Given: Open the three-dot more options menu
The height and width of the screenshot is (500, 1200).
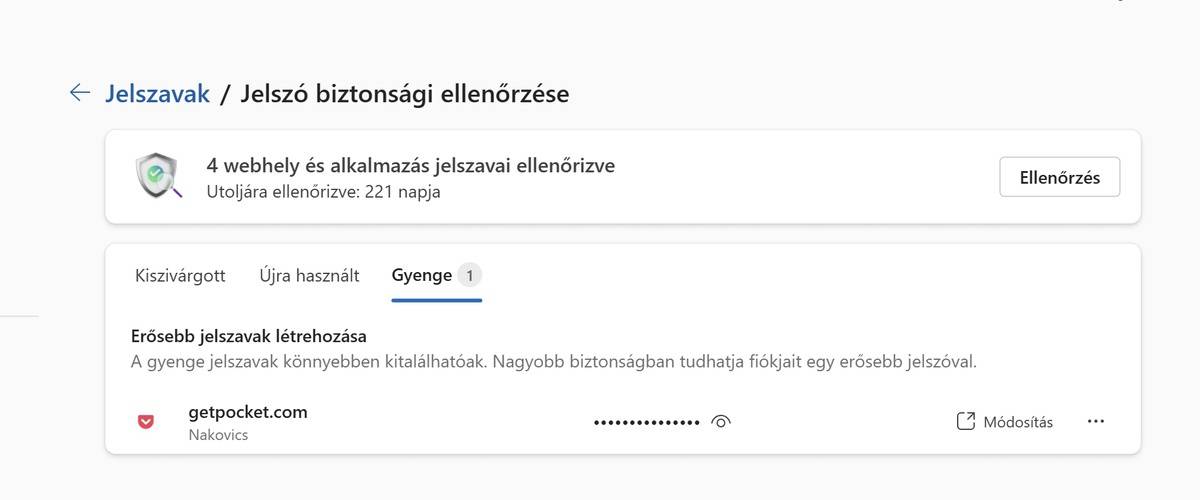Looking at the screenshot, I should tap(1096, 421).
